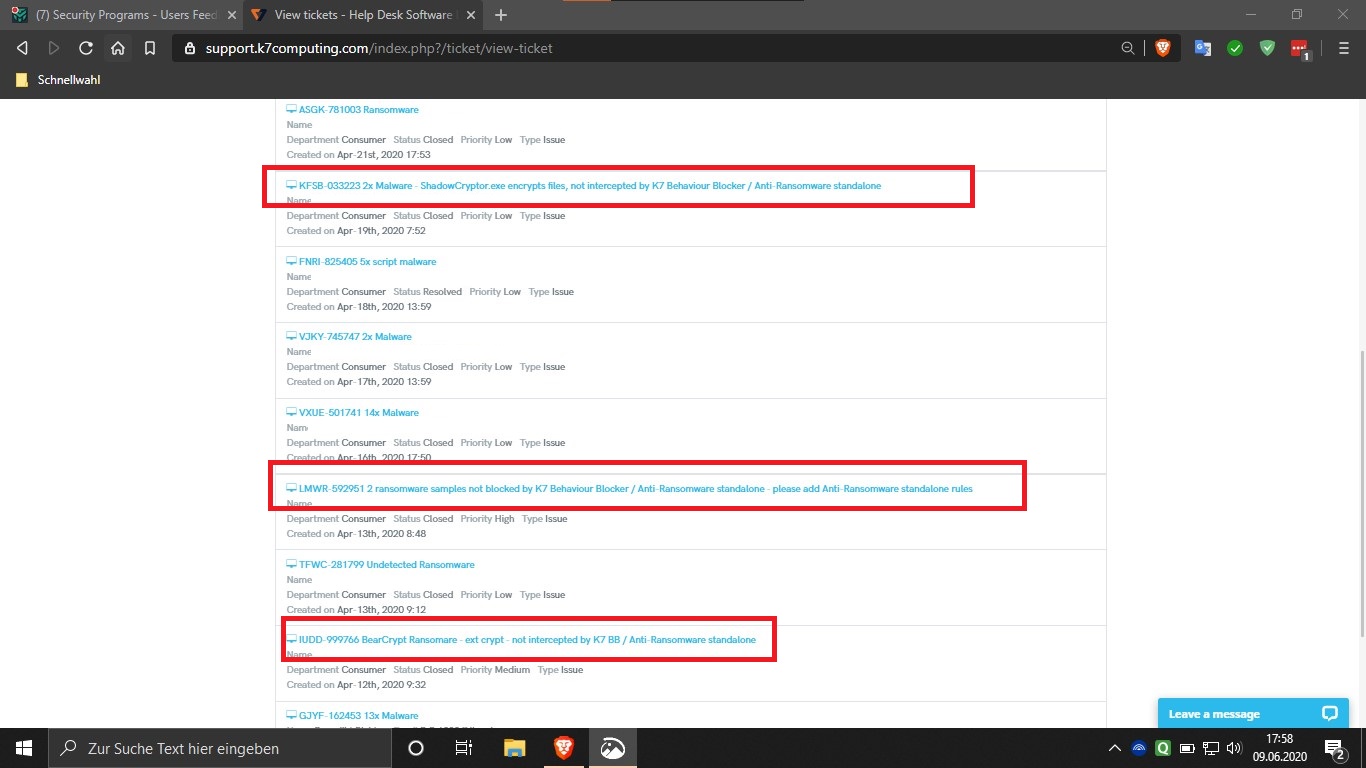Select the View tickets Help Desk tab
Screen dimensions: 1366x768
pos(364,15)
